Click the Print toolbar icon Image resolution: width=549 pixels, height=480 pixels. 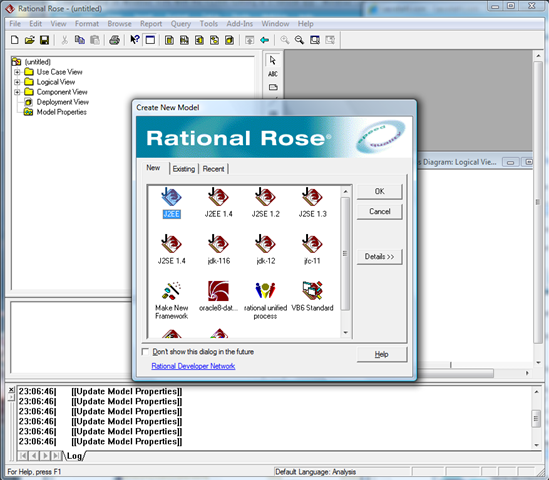114,40
